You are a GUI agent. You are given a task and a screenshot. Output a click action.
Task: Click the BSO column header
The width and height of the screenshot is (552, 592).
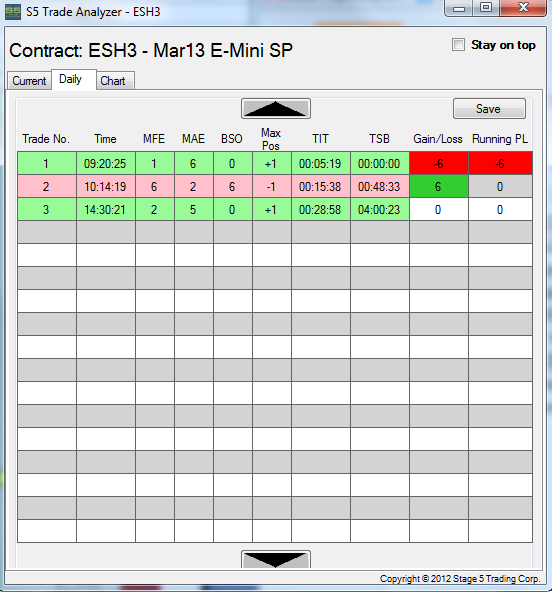point(232,139)
